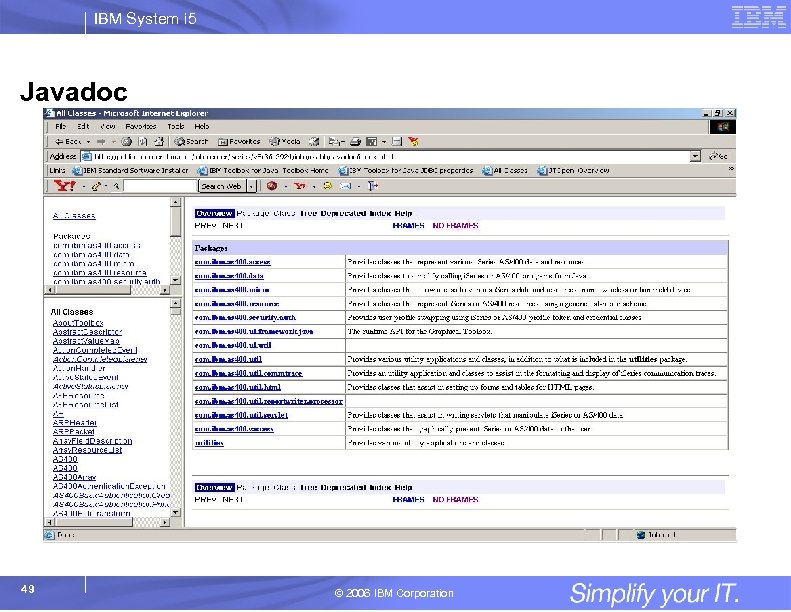Open the Forward button history dropdown arrow
The image size is (791, 612).
click(x=114, y=142)
